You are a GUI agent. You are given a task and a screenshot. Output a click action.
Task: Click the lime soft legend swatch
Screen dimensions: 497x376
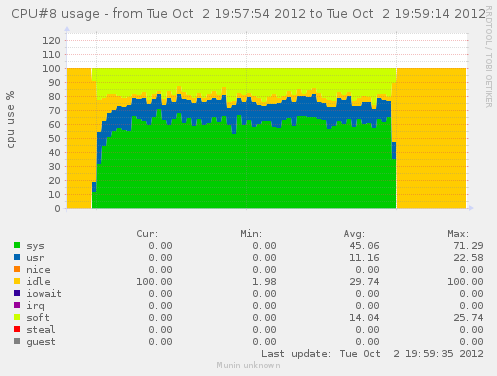(x=17, y=317)
